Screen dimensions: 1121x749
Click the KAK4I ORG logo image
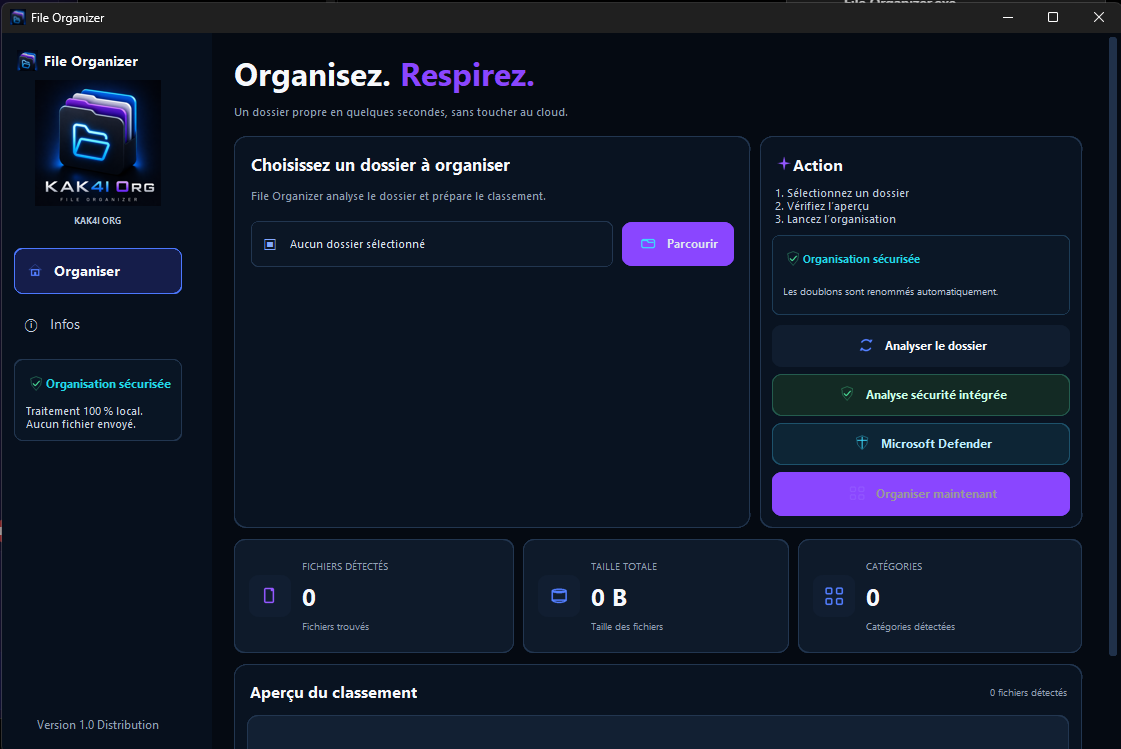(98, 143)
